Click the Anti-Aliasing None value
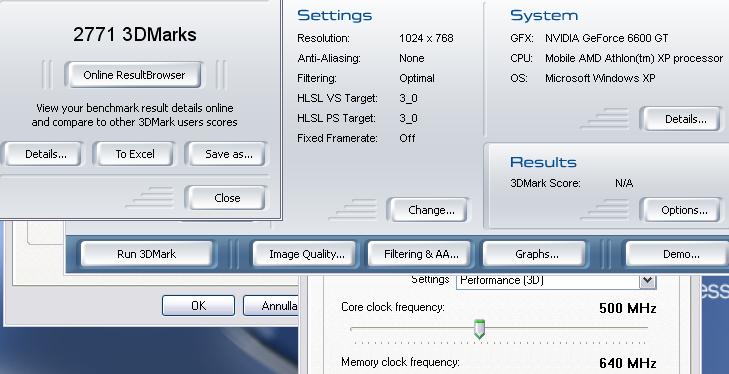 (x=411, y=58)
